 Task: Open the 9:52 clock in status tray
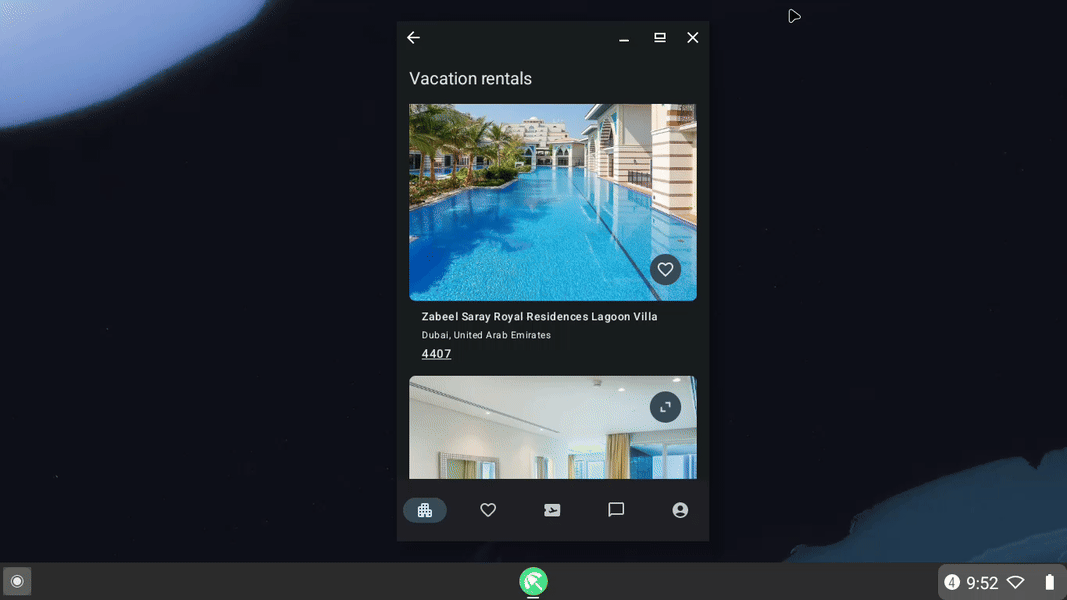tap(982, 583)
